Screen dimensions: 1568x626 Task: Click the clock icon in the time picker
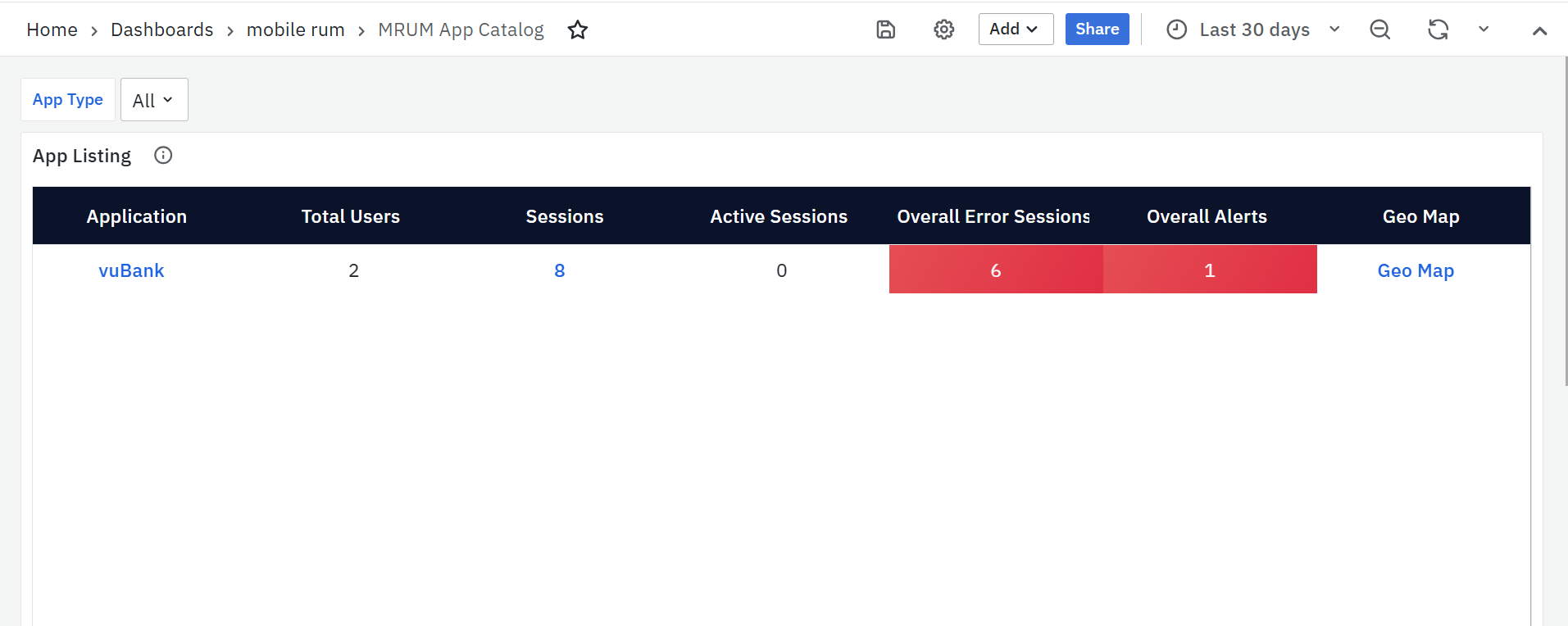[x=1176, y=29]
